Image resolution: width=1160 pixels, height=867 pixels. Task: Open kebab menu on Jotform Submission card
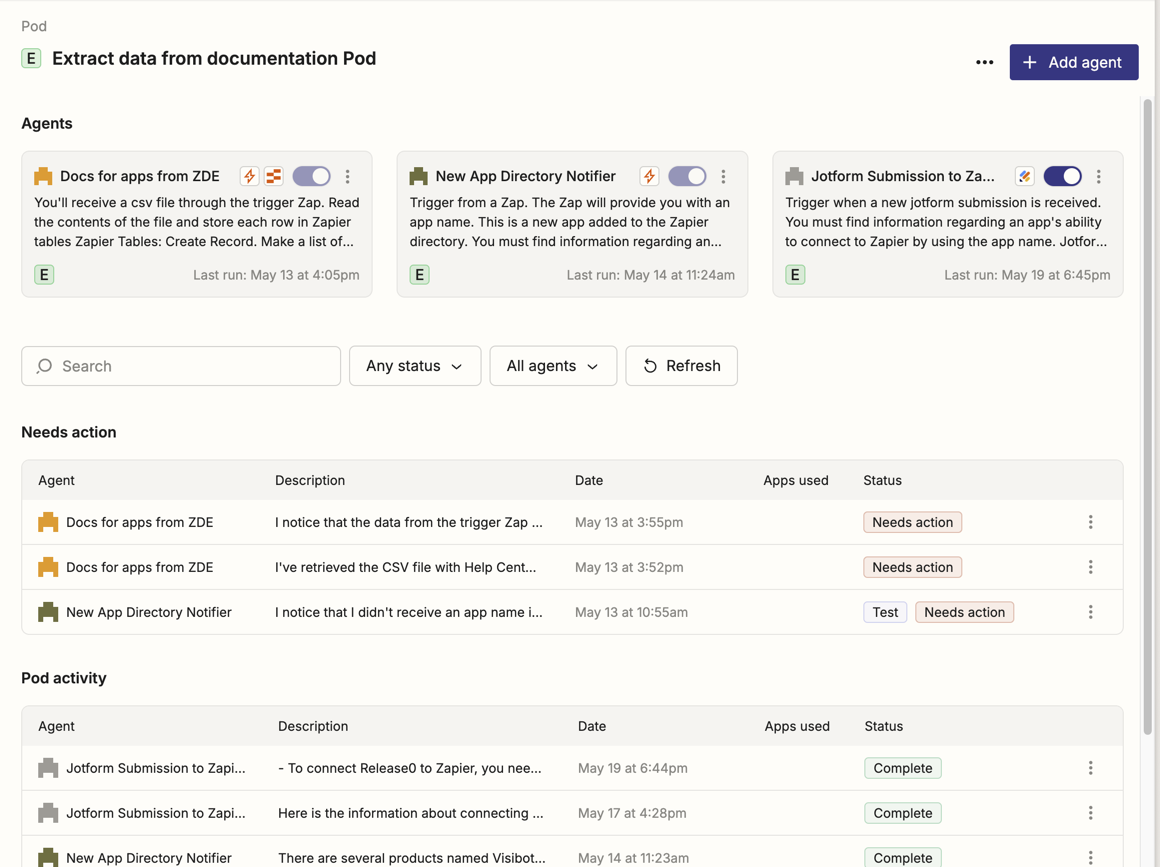tap(1099, 176)
